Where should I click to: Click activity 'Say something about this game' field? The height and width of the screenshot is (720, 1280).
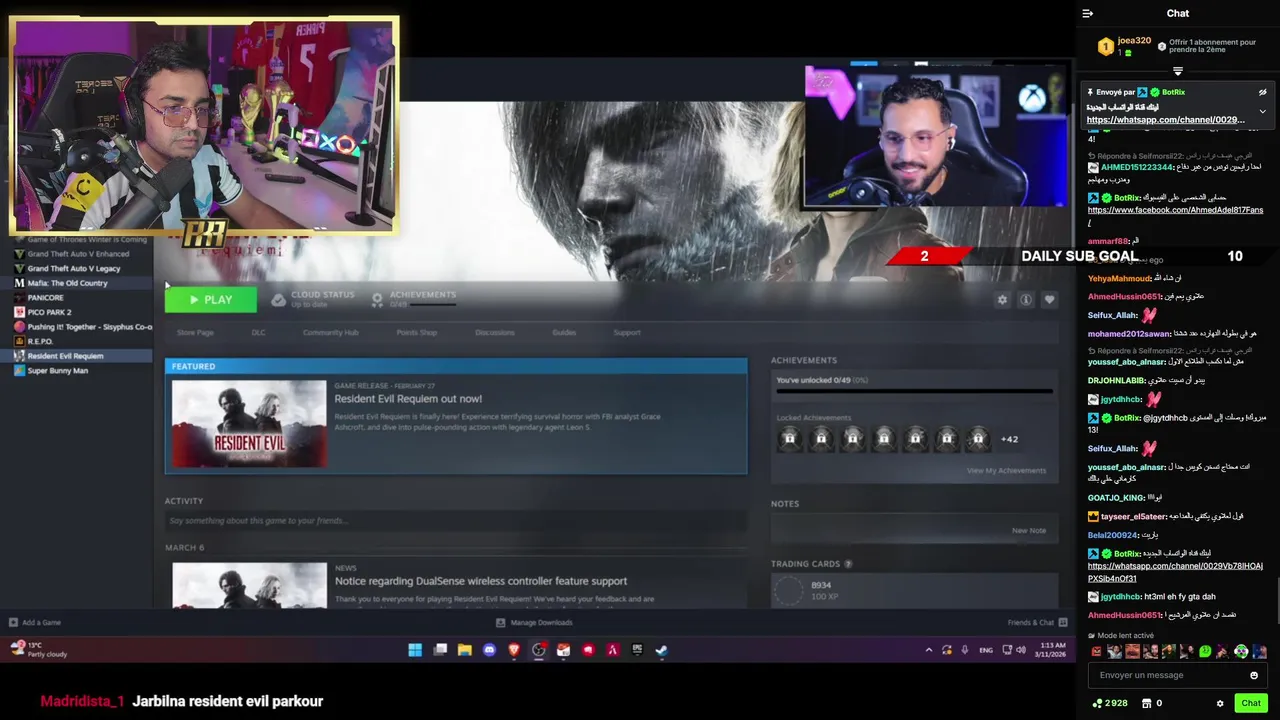(x=456, y=520)
